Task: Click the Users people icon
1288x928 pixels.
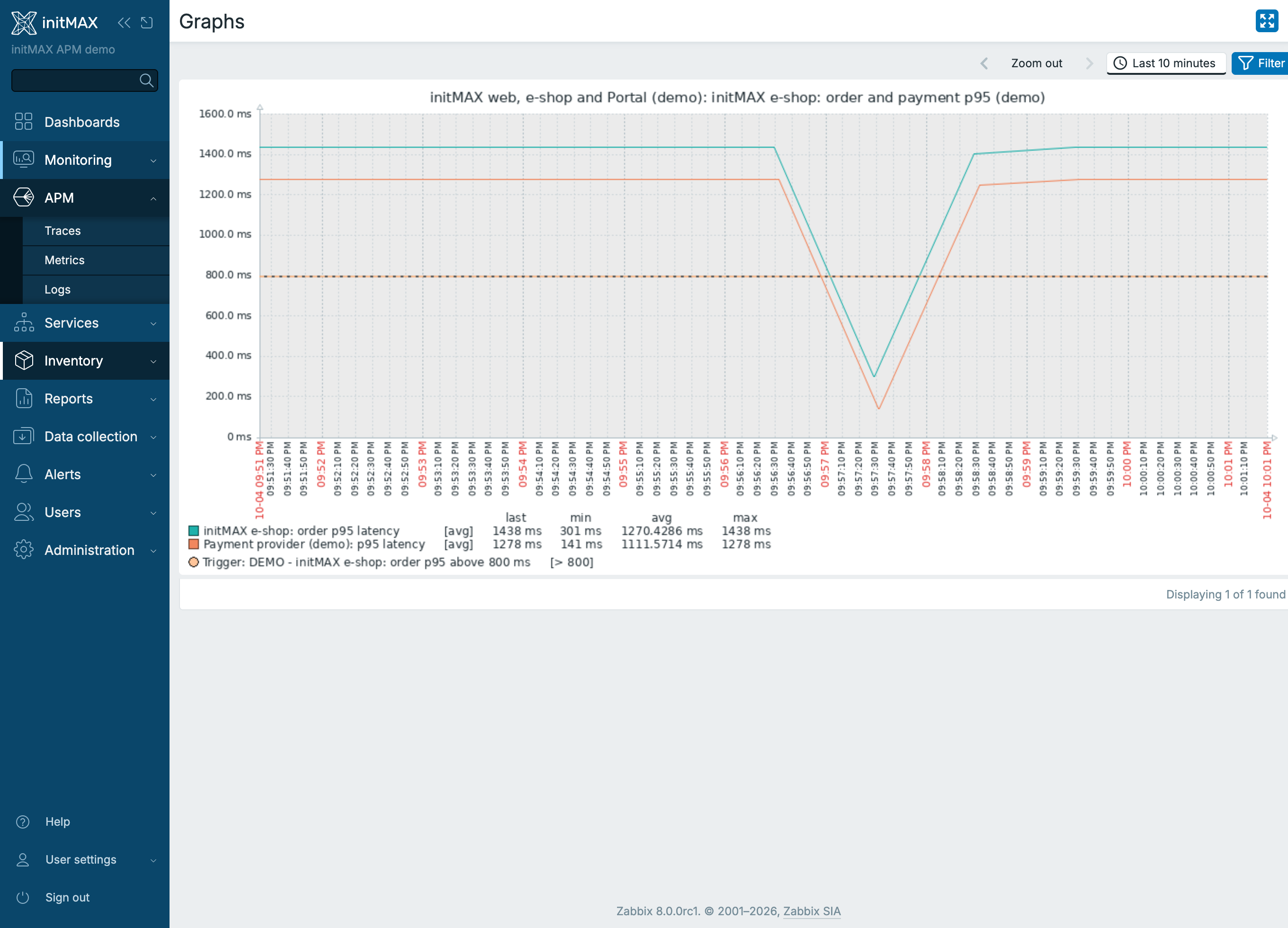Action: [23, 512]
